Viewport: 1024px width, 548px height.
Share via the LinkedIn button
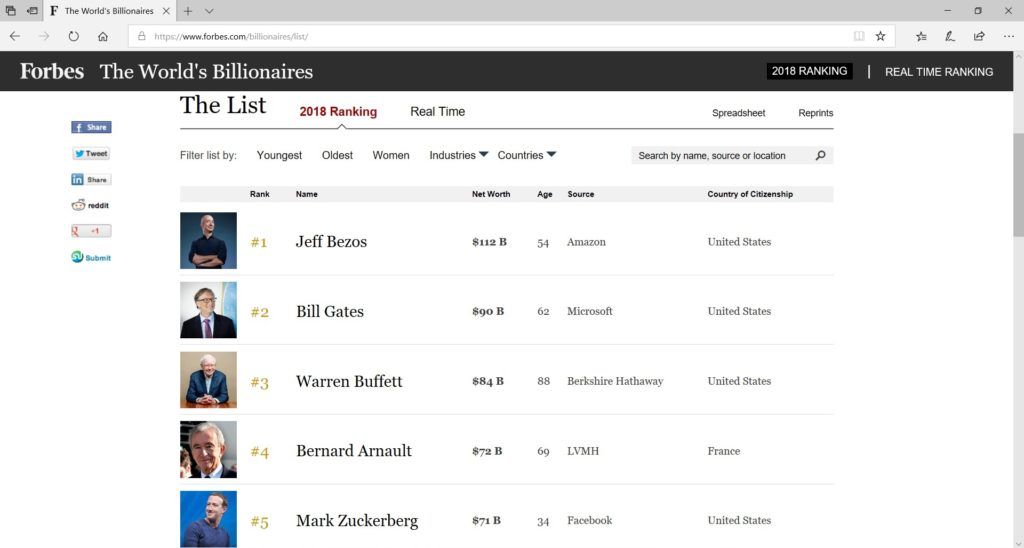(91, 180)
